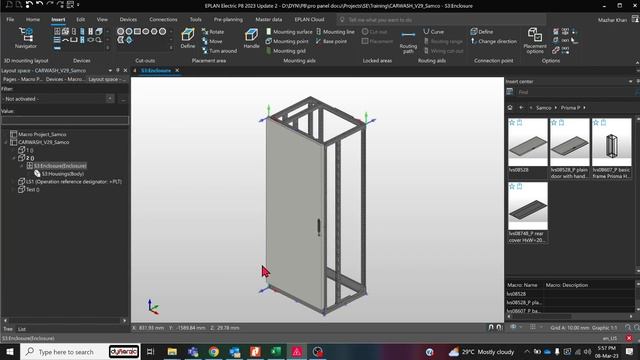
Task: Switch navigator to Tree view
Action: tap(8, 329)
